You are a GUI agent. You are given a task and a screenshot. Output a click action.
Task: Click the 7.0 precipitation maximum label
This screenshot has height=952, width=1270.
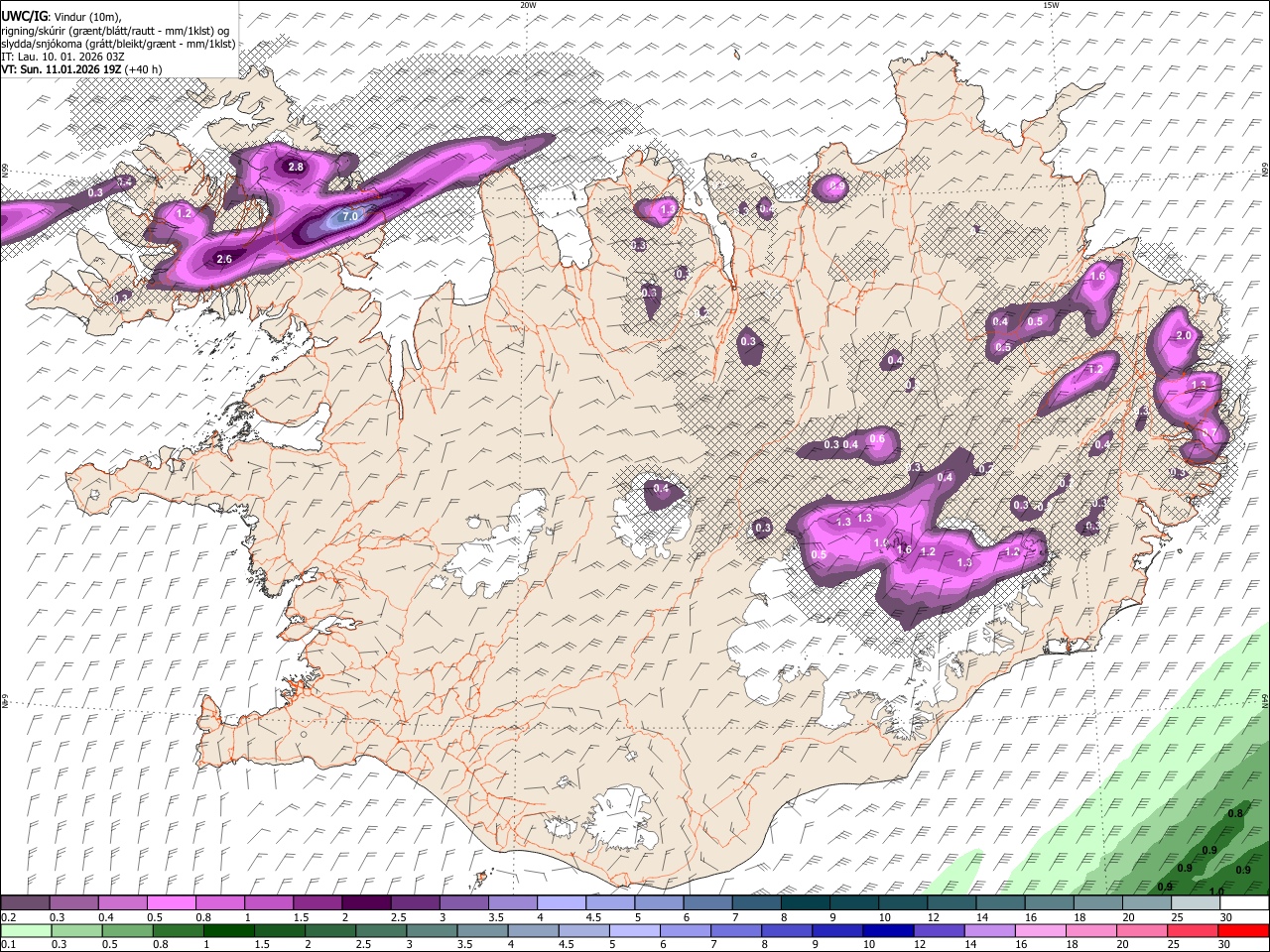point(349,216)
